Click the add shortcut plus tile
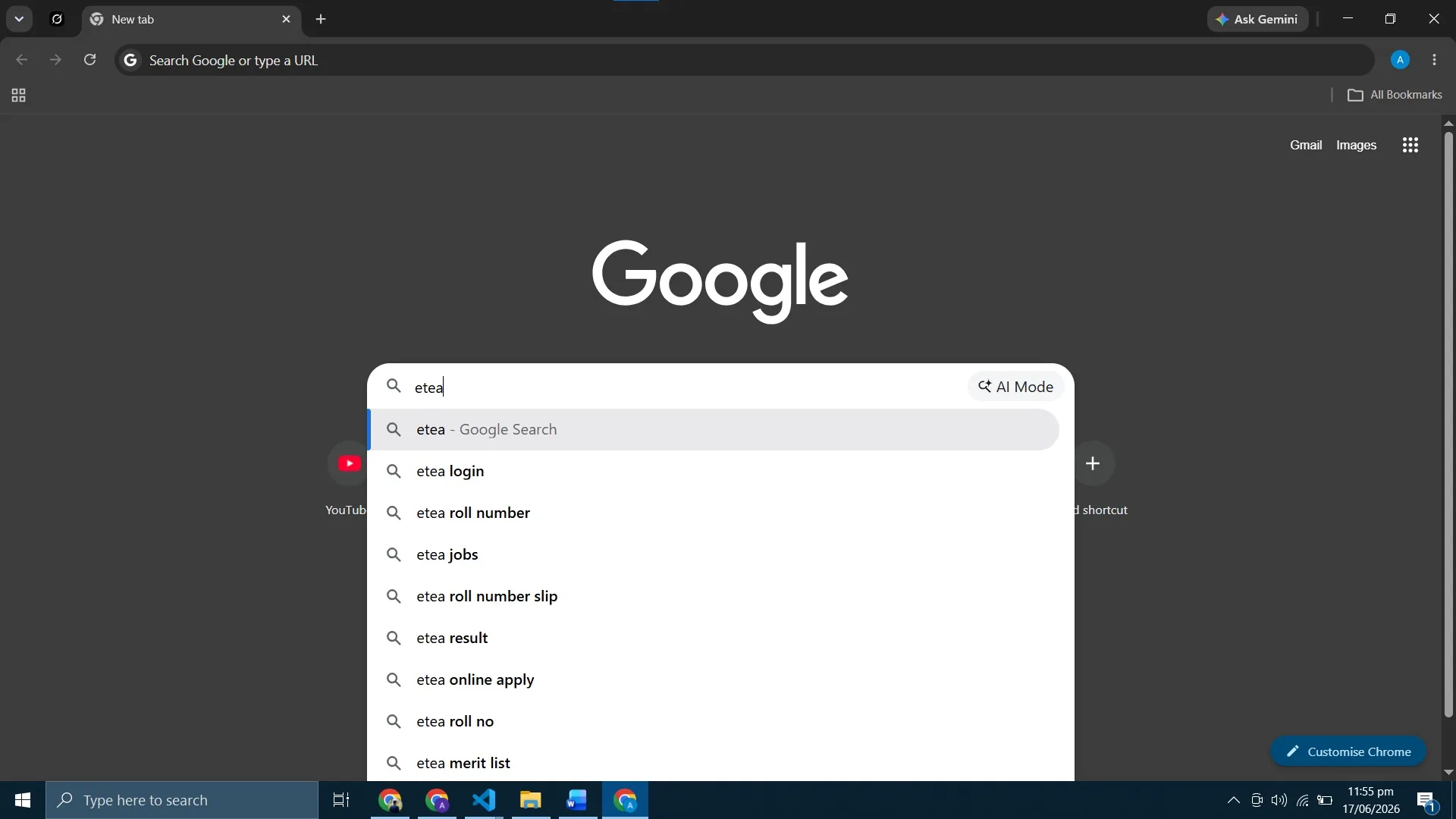 tap(1093, 463)
